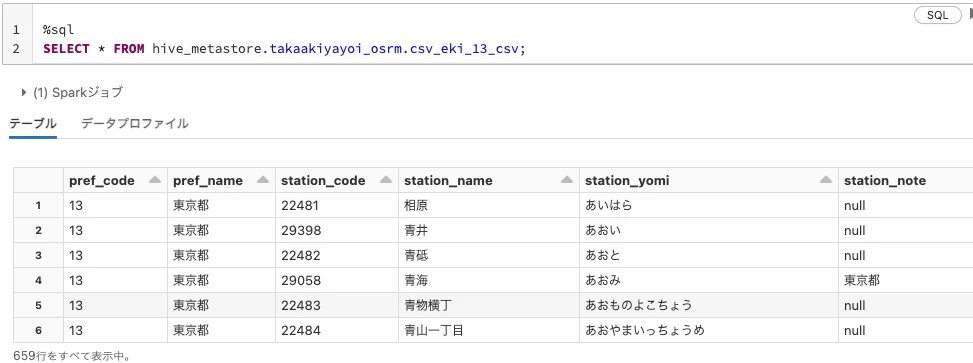Sort by pref_name column arrow
Image resolution: width=973 pixels, height=363 pixels.
(263, 181)
